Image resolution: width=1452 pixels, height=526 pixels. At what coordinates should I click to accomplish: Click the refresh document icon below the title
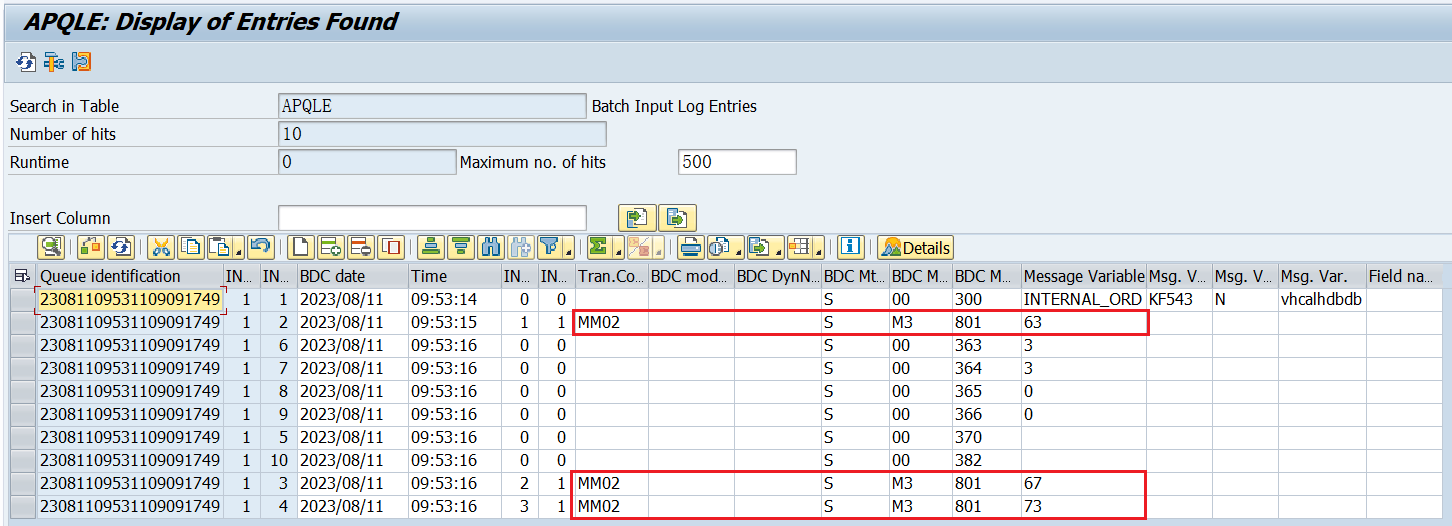[x=25, y=62]
